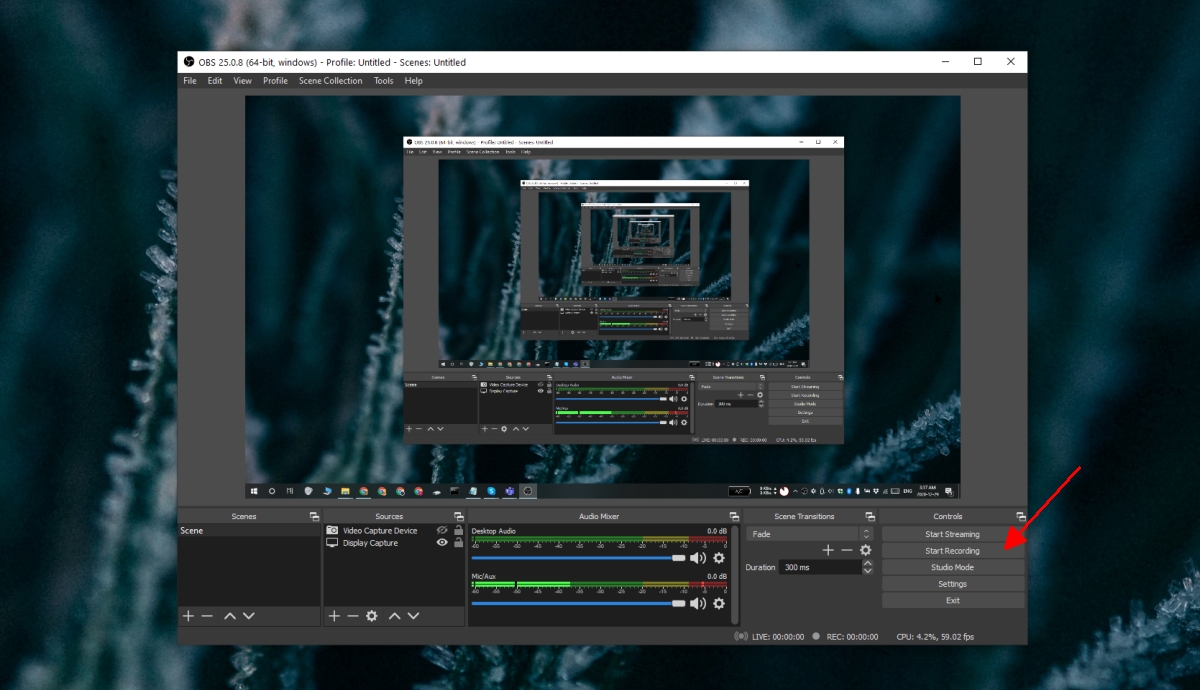Image resolution: width=1200 pixels, height=690 pixels.
Task: Open the Help menu
Action: (x=414, y=81)
